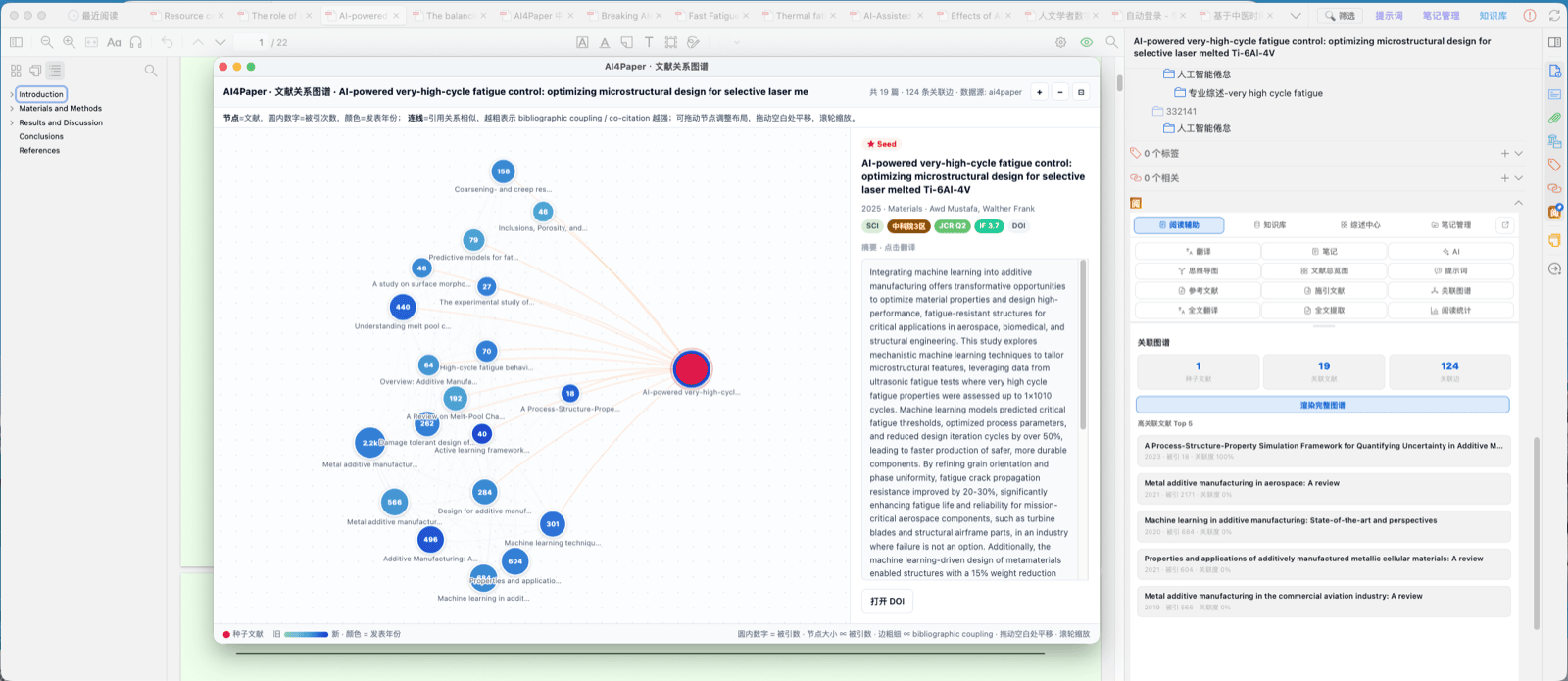Click the zoom out magnifier icon
The height and width of the screenshot is (681, 1568).
[x=47, y=42]
